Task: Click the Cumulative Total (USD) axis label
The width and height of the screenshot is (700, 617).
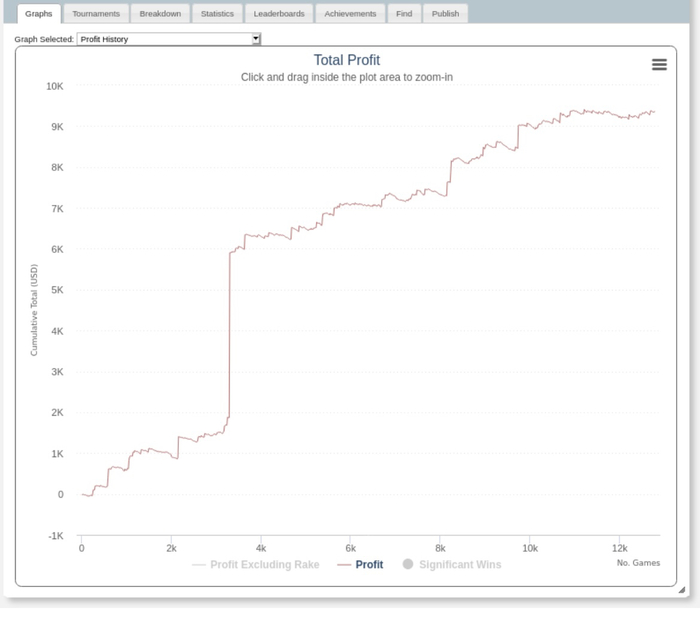Action: [34, 310]
